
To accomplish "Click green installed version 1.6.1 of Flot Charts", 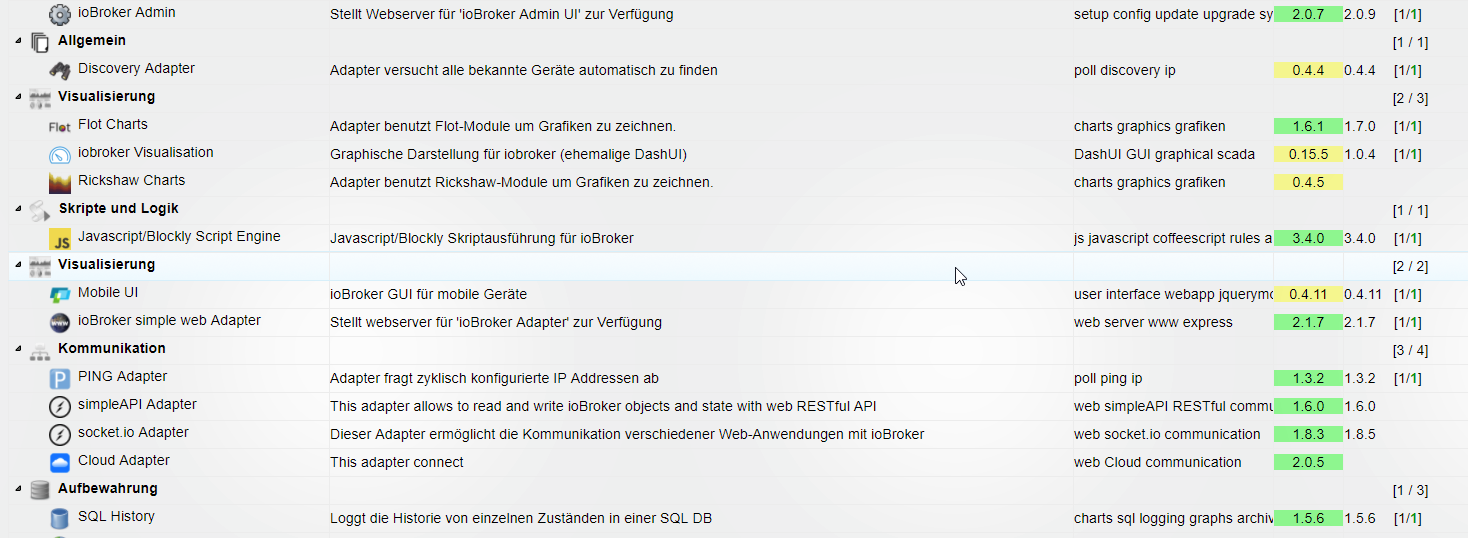I will click(x=1308, y=126).
